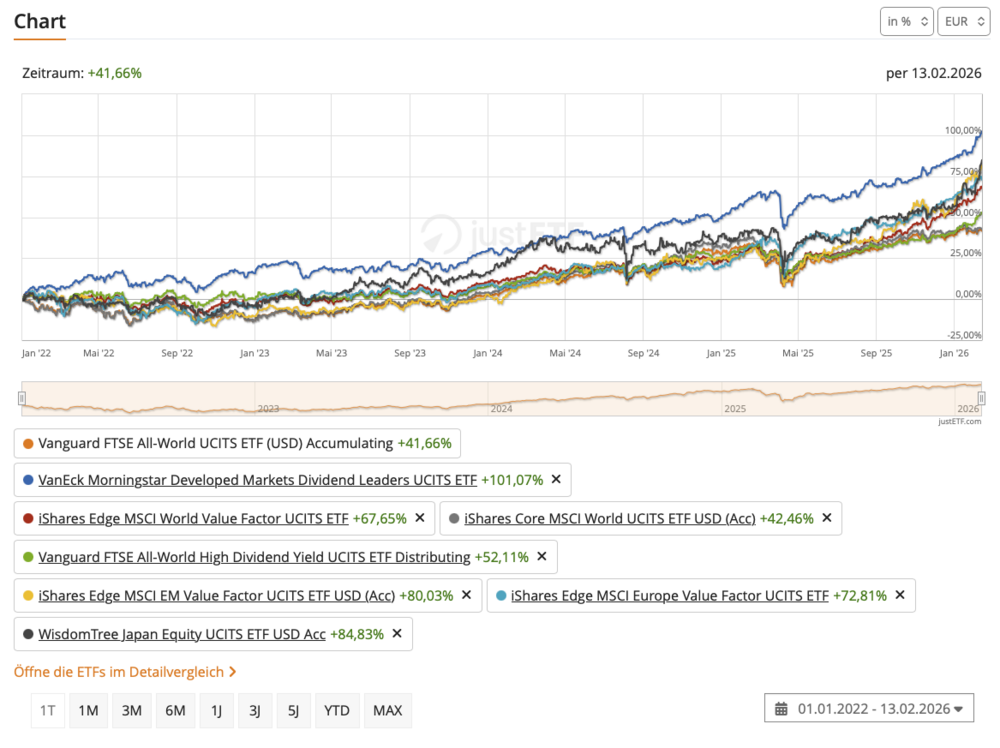Remove WisdomTree Japan Equity ETF via X
The height and width of the screenshot is (748, 1000).
pyautogui.click(x=397, y=633)
